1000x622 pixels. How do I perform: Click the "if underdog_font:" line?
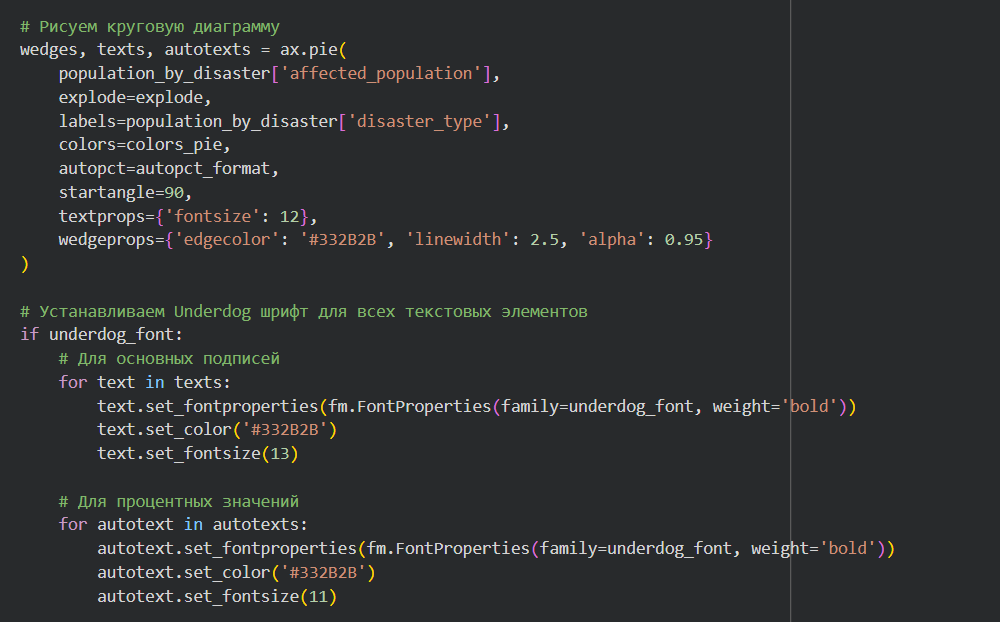point(101,335)
